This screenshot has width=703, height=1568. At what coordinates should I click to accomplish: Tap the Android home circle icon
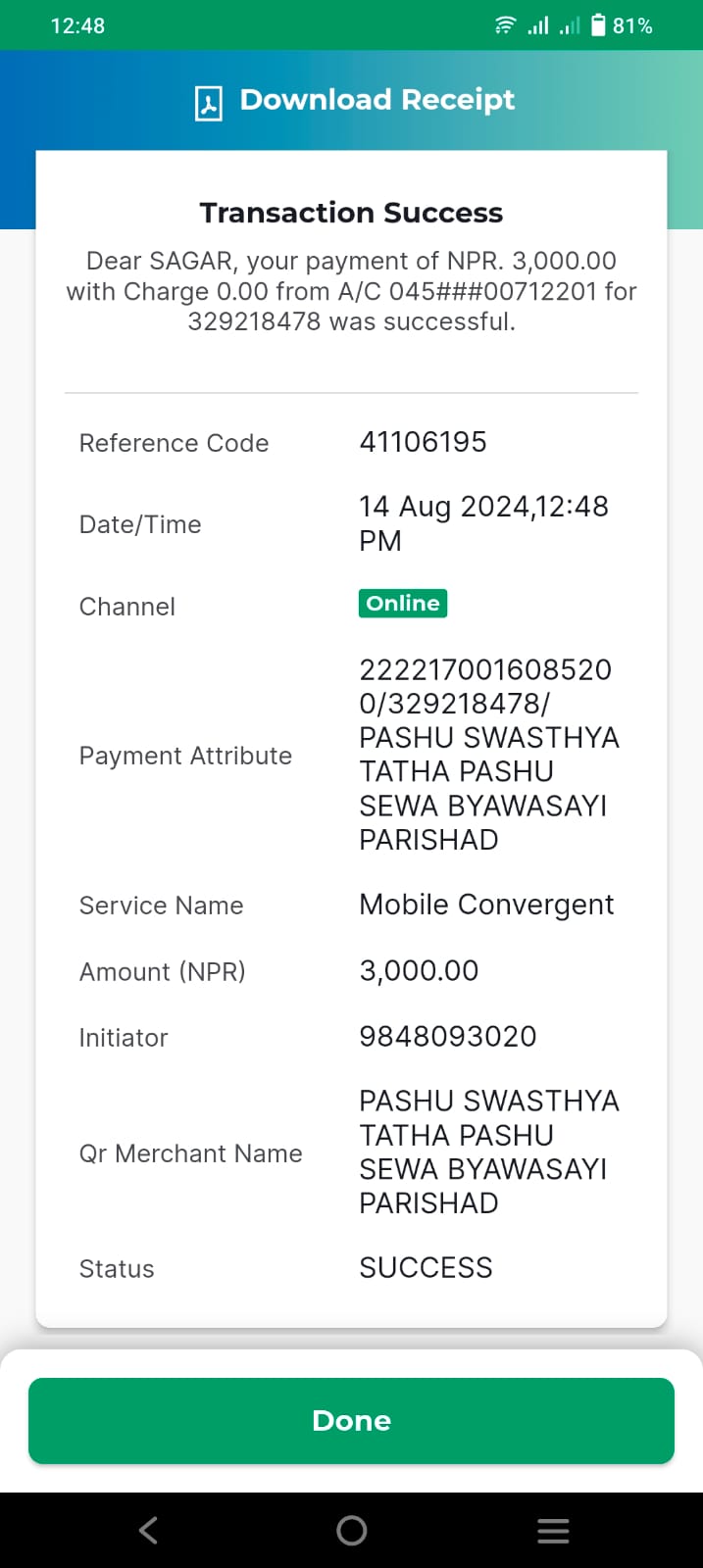click(351, 1531)
